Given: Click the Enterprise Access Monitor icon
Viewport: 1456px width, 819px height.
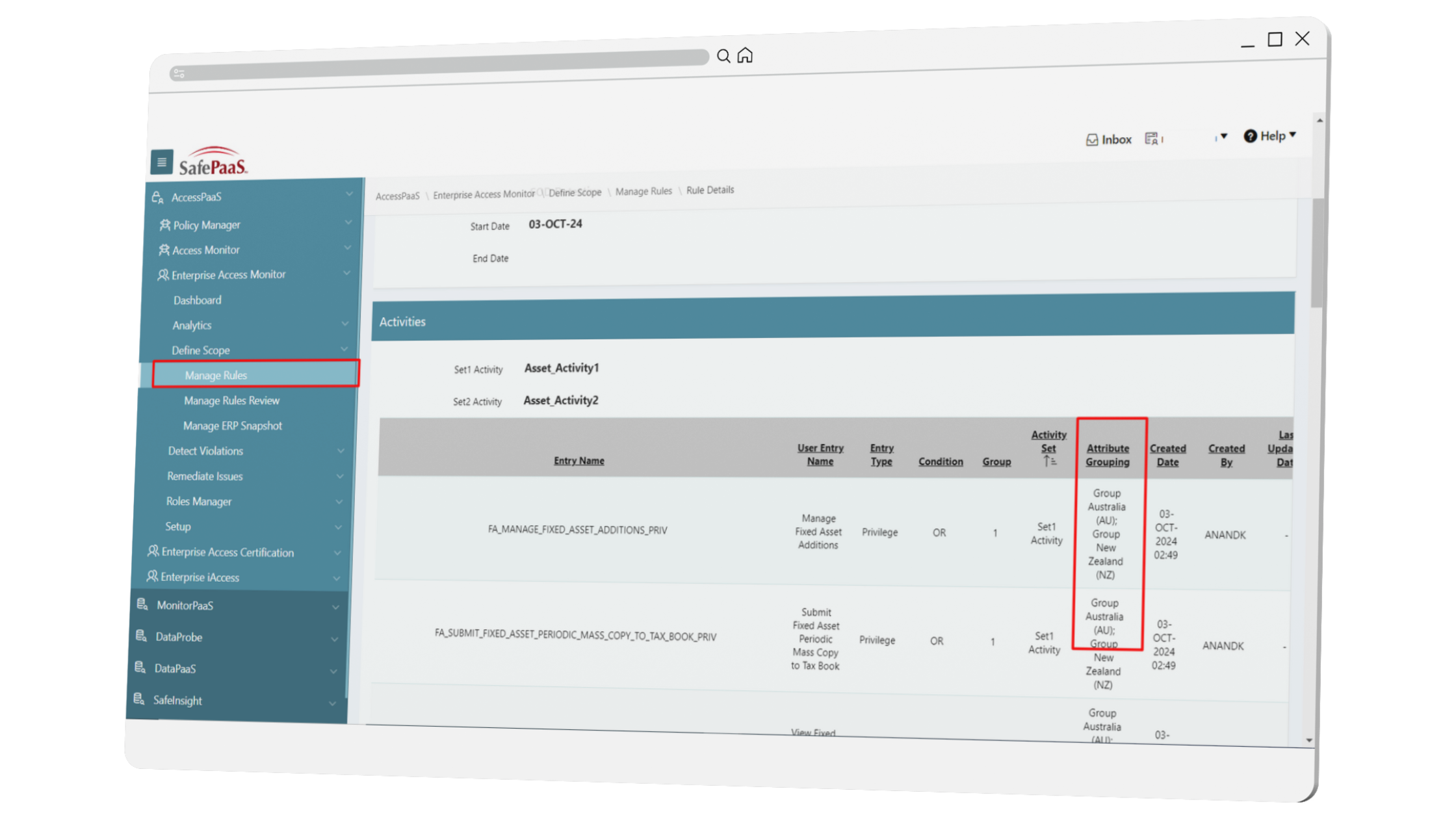Looking at the screenshot, I should (162, 275).
